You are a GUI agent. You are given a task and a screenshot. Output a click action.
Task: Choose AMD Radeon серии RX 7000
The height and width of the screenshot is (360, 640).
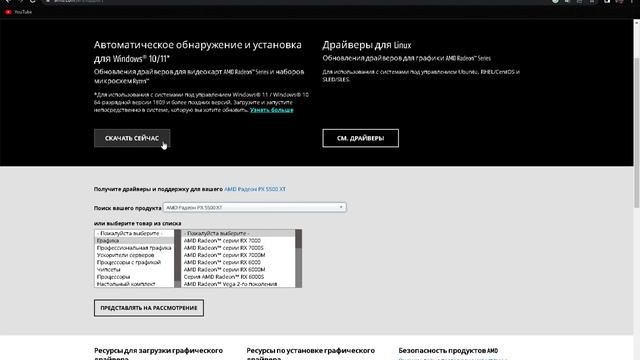coord(238,241)
